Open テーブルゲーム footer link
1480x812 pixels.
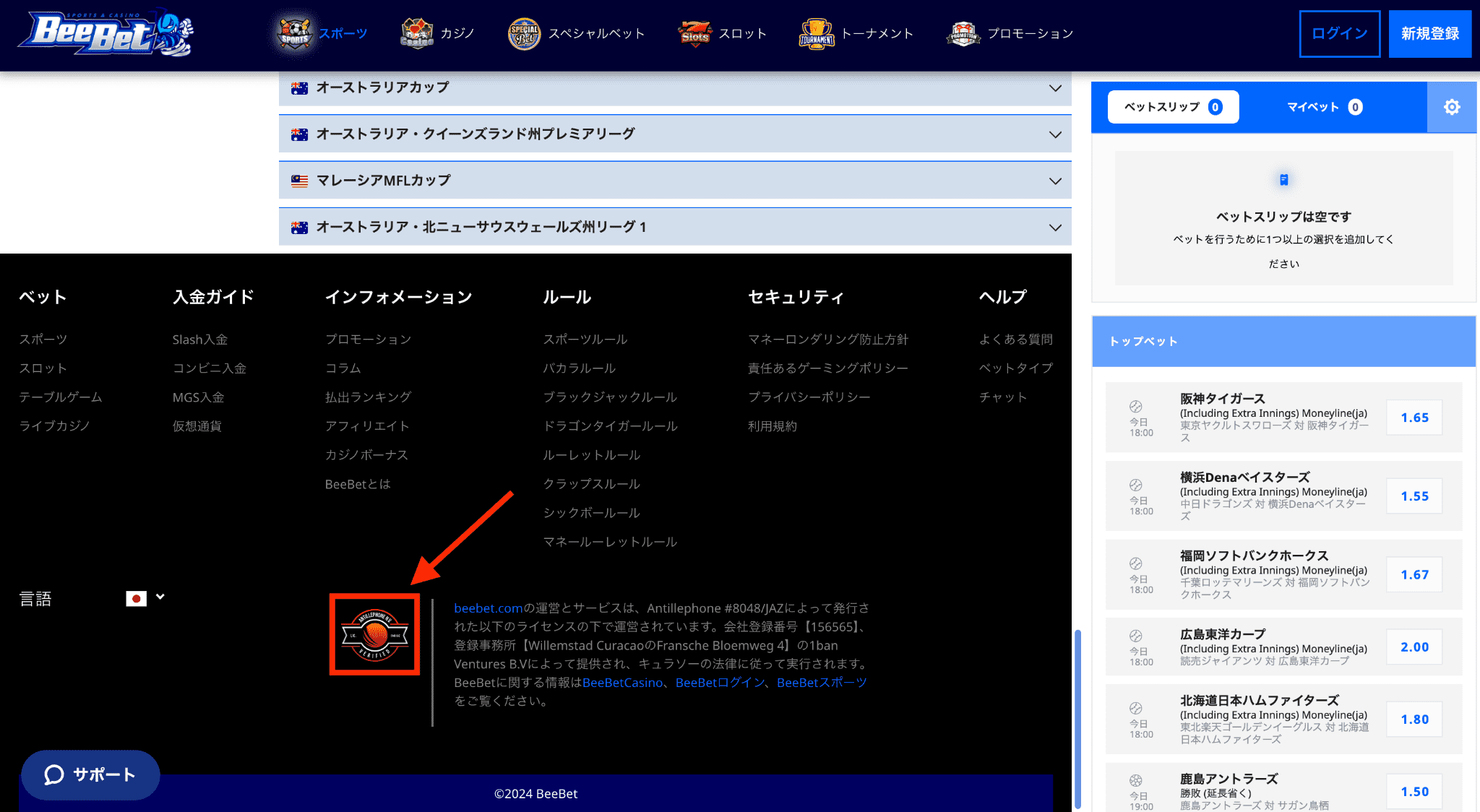pyautogui.click(x=61, y=397)
